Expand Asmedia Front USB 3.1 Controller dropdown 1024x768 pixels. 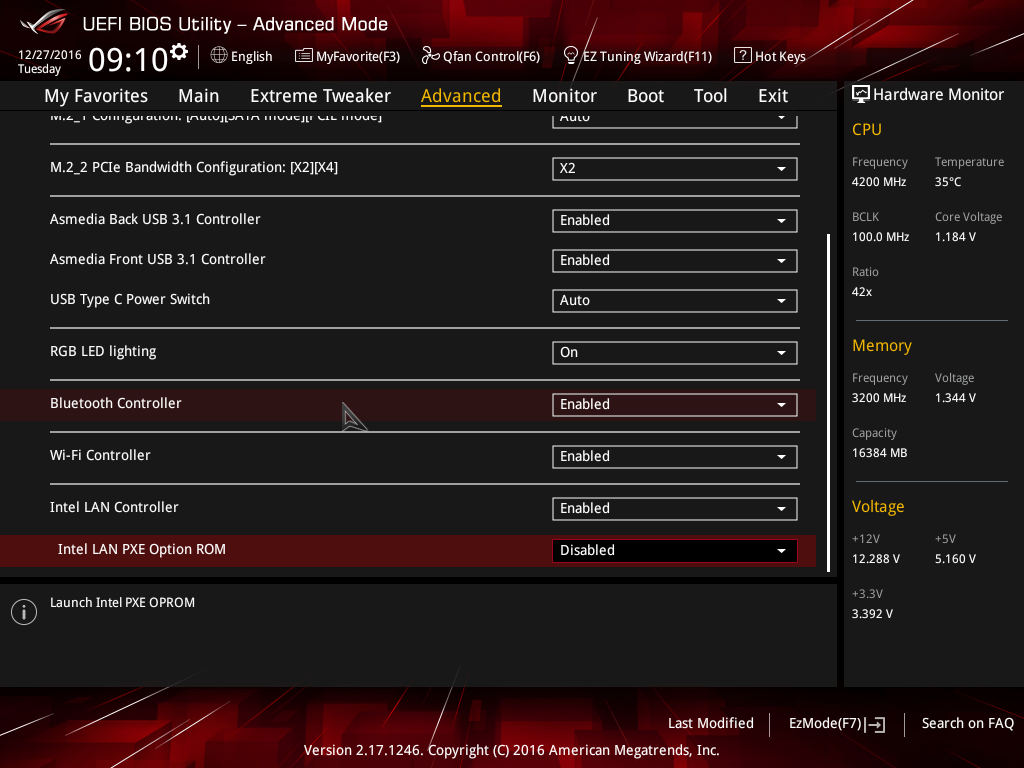point(675,261)
